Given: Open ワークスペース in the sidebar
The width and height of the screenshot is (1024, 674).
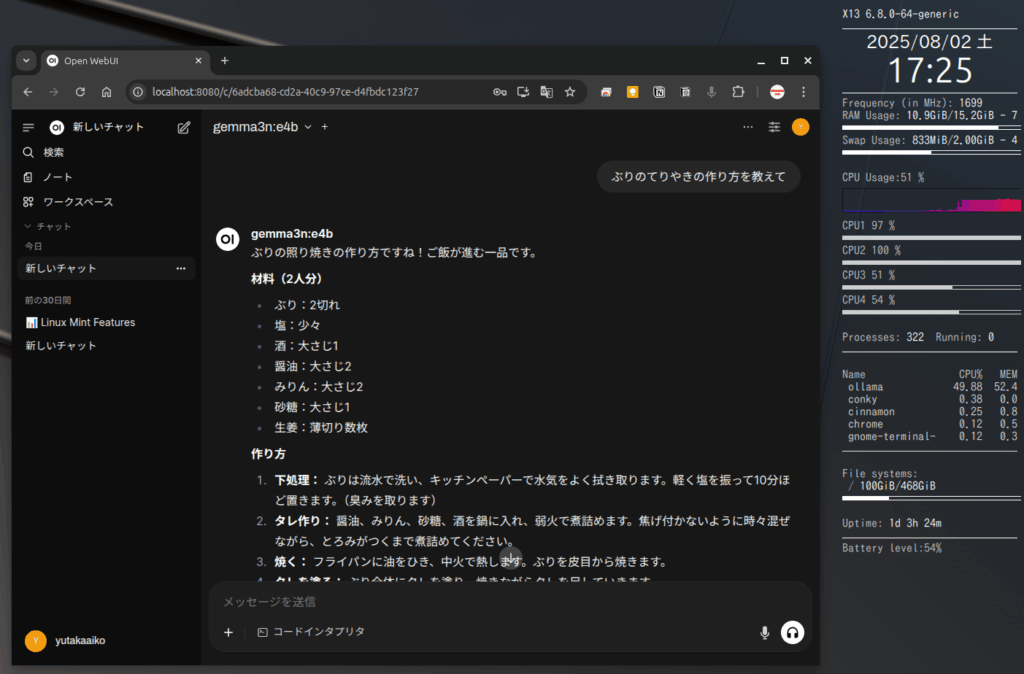Looking at the screenshot, I should tap(77, 202).
